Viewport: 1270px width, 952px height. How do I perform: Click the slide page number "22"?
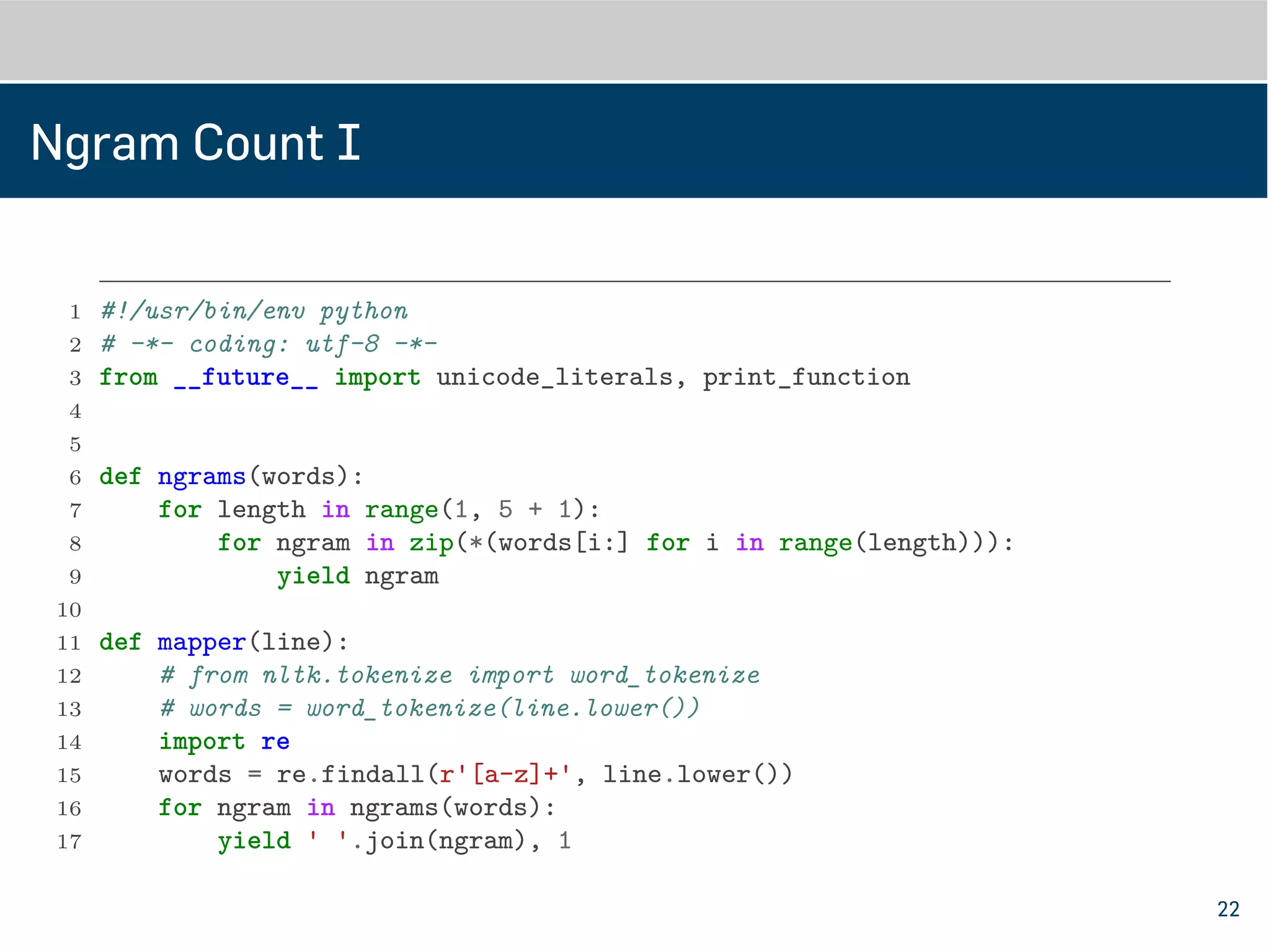coord(1228,909)
